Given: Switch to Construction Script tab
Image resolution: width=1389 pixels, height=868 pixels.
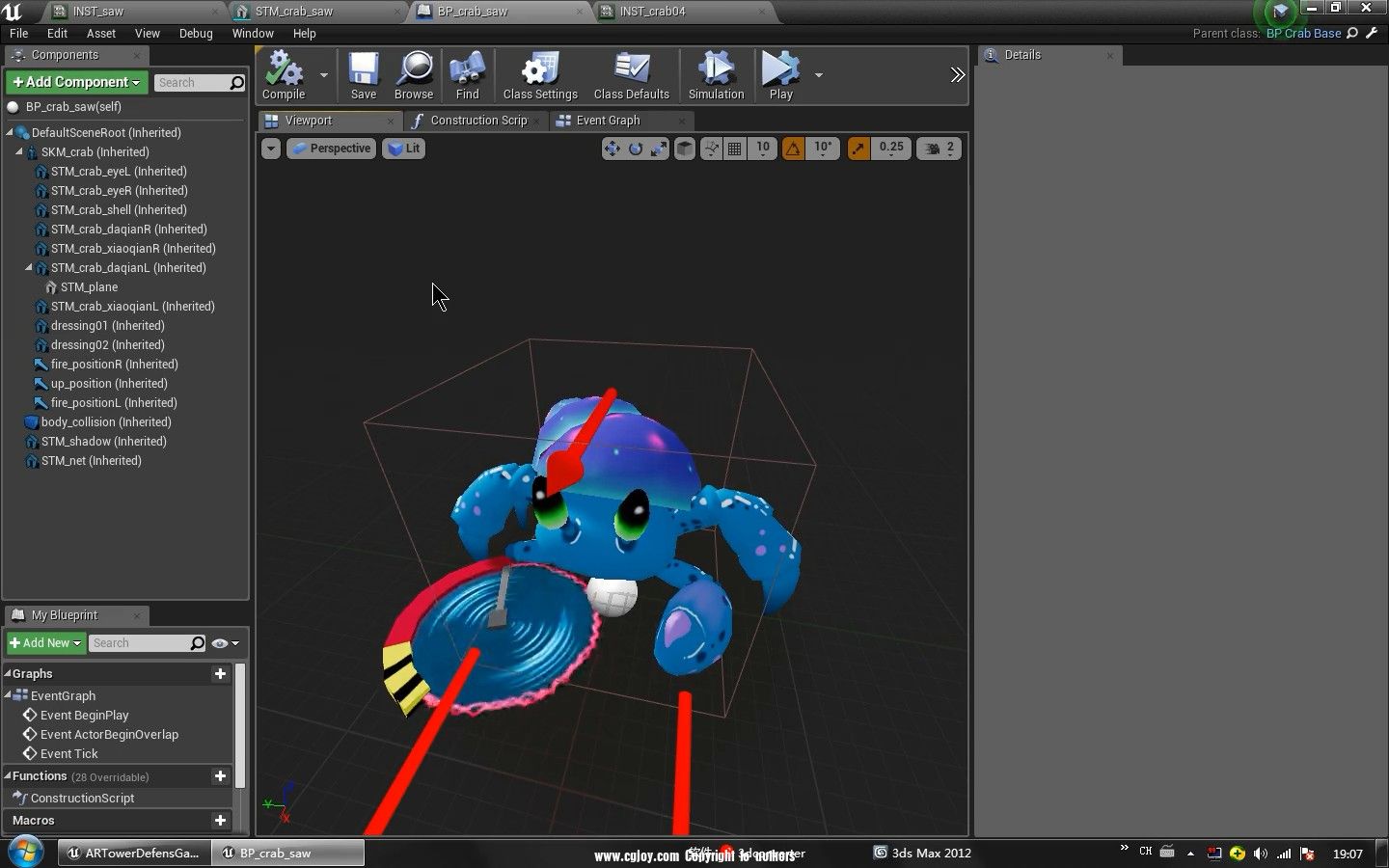Looking at the screenshot, I should (478, 121).
